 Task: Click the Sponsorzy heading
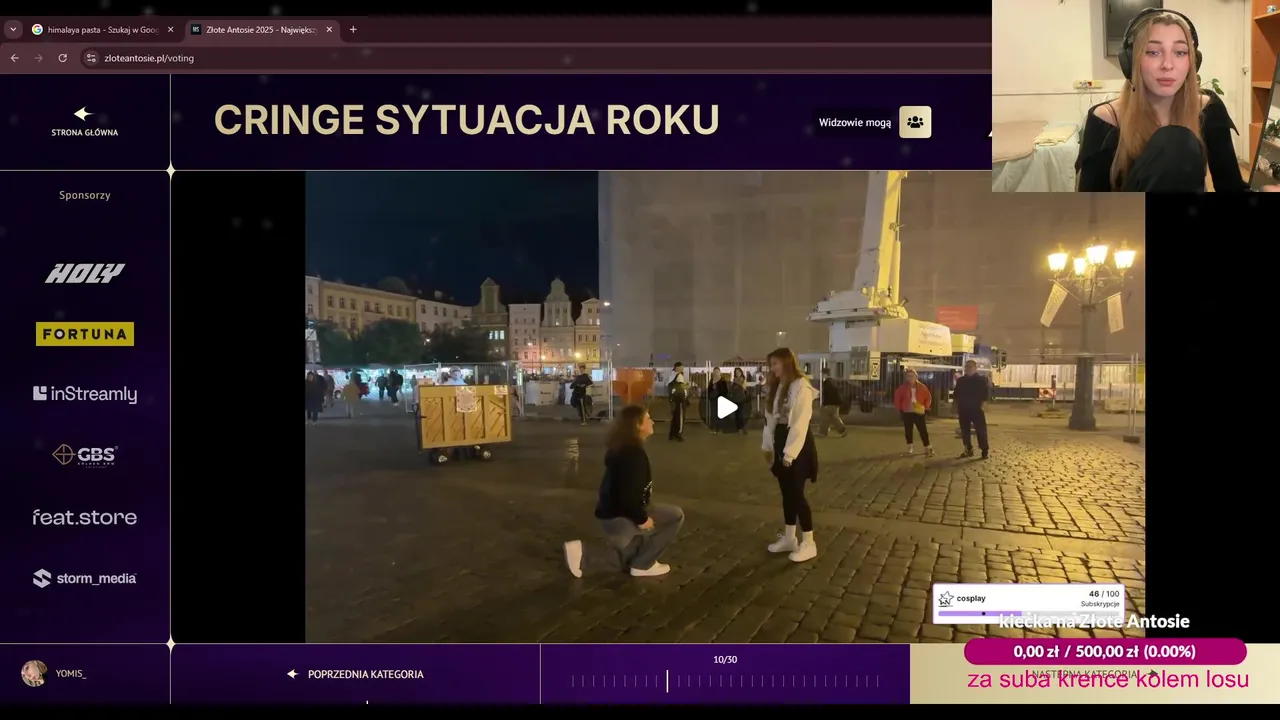point(85,195)
